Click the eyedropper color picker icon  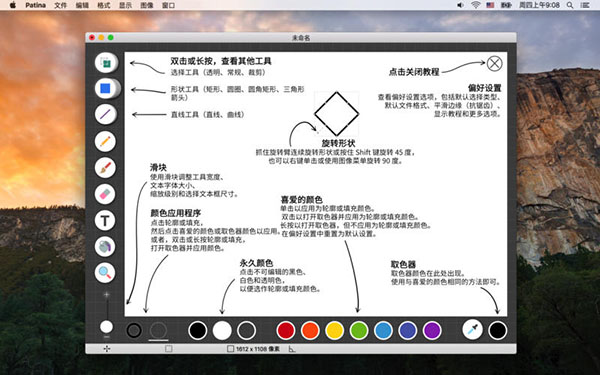473,330
